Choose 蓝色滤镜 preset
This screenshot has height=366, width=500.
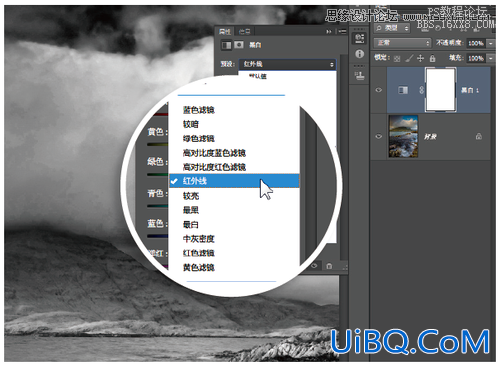(x=198, y=110)
